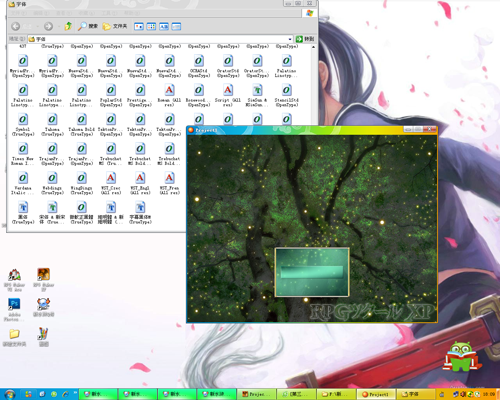Image resolution: width=500 pixels, height=400 pixels.
Task: Select the Tahoma (TrueType) font
Action: tap(52, 125)
